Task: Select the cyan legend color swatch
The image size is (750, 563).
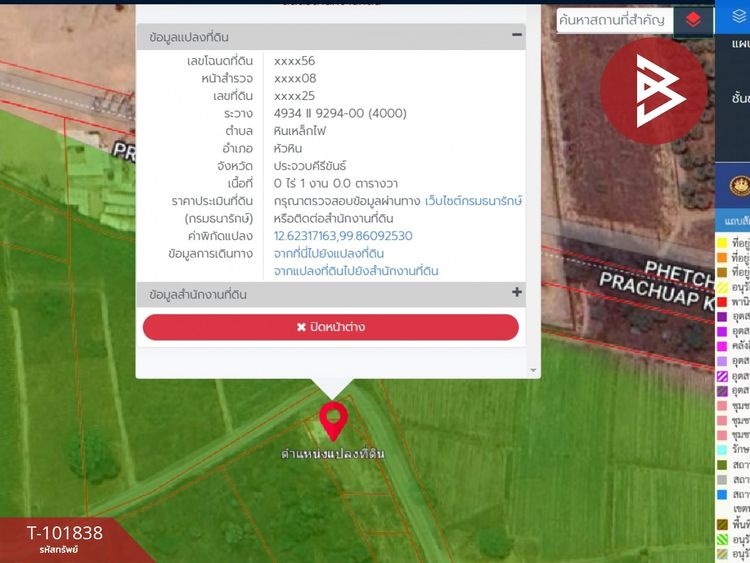Action: [x=722, y=449]
